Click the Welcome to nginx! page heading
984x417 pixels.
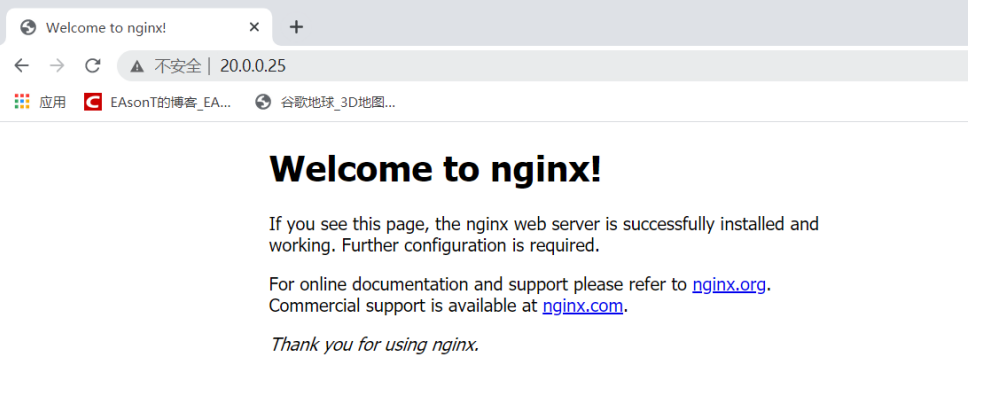click(435, 170)
